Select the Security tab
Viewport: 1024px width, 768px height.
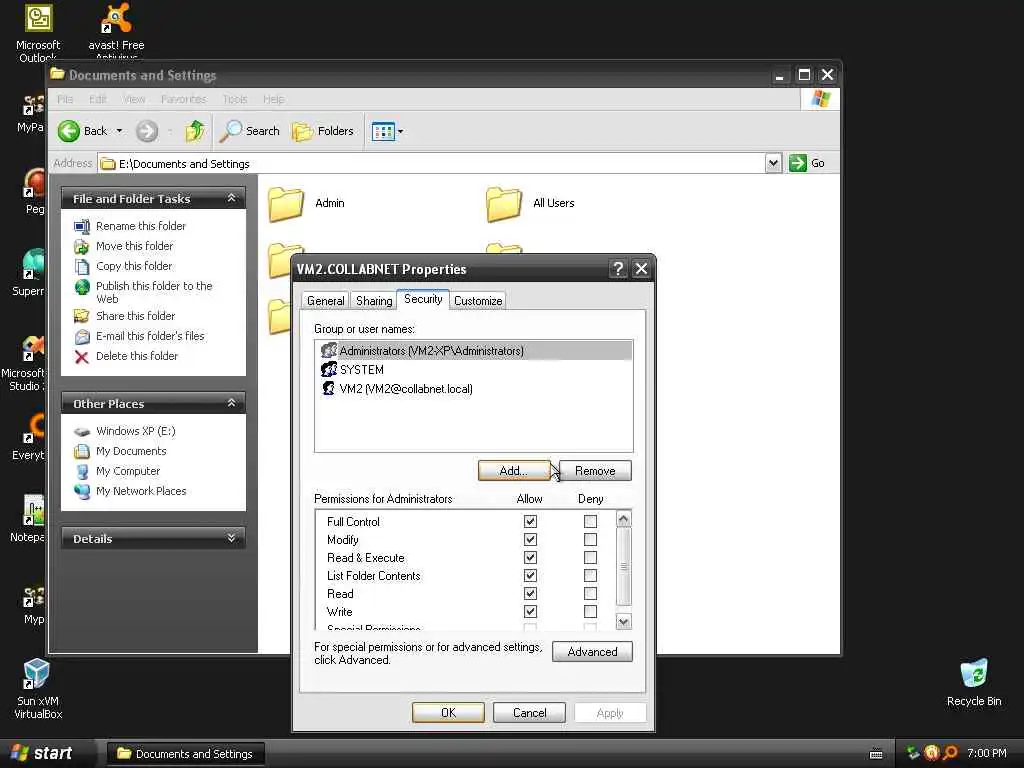[x=423, y=299]
